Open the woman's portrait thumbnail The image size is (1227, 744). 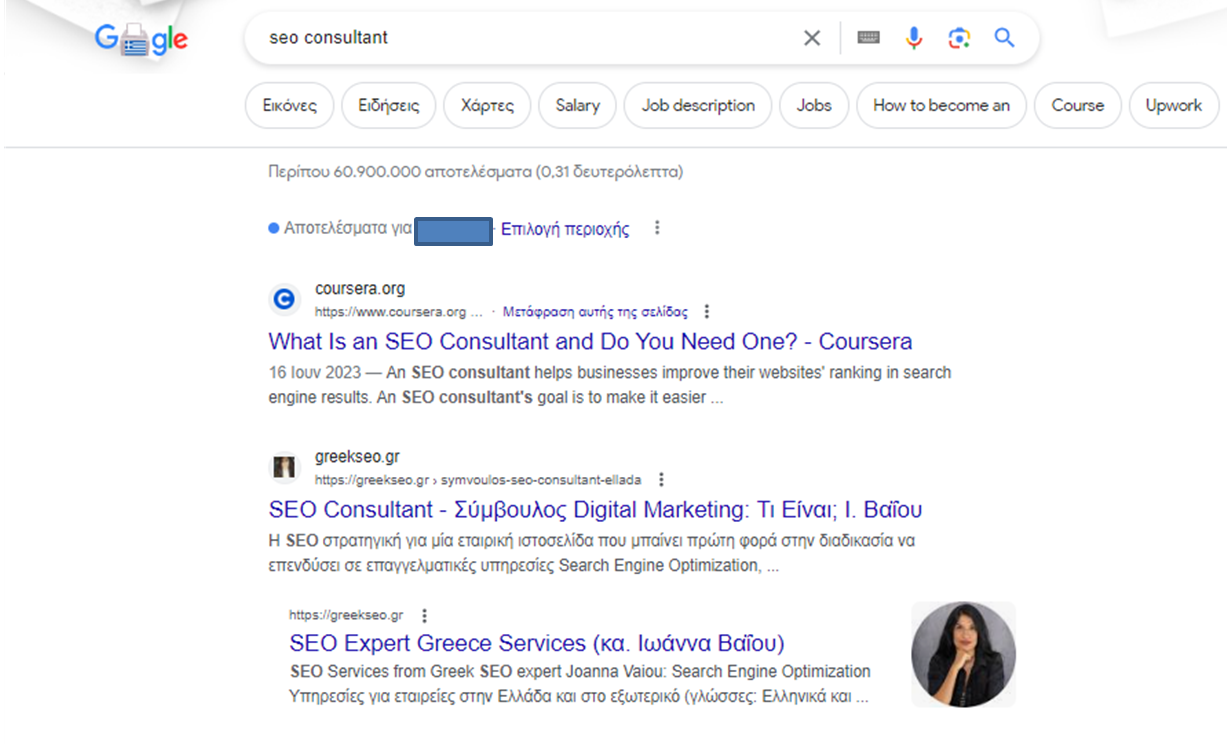coord(963,654)
